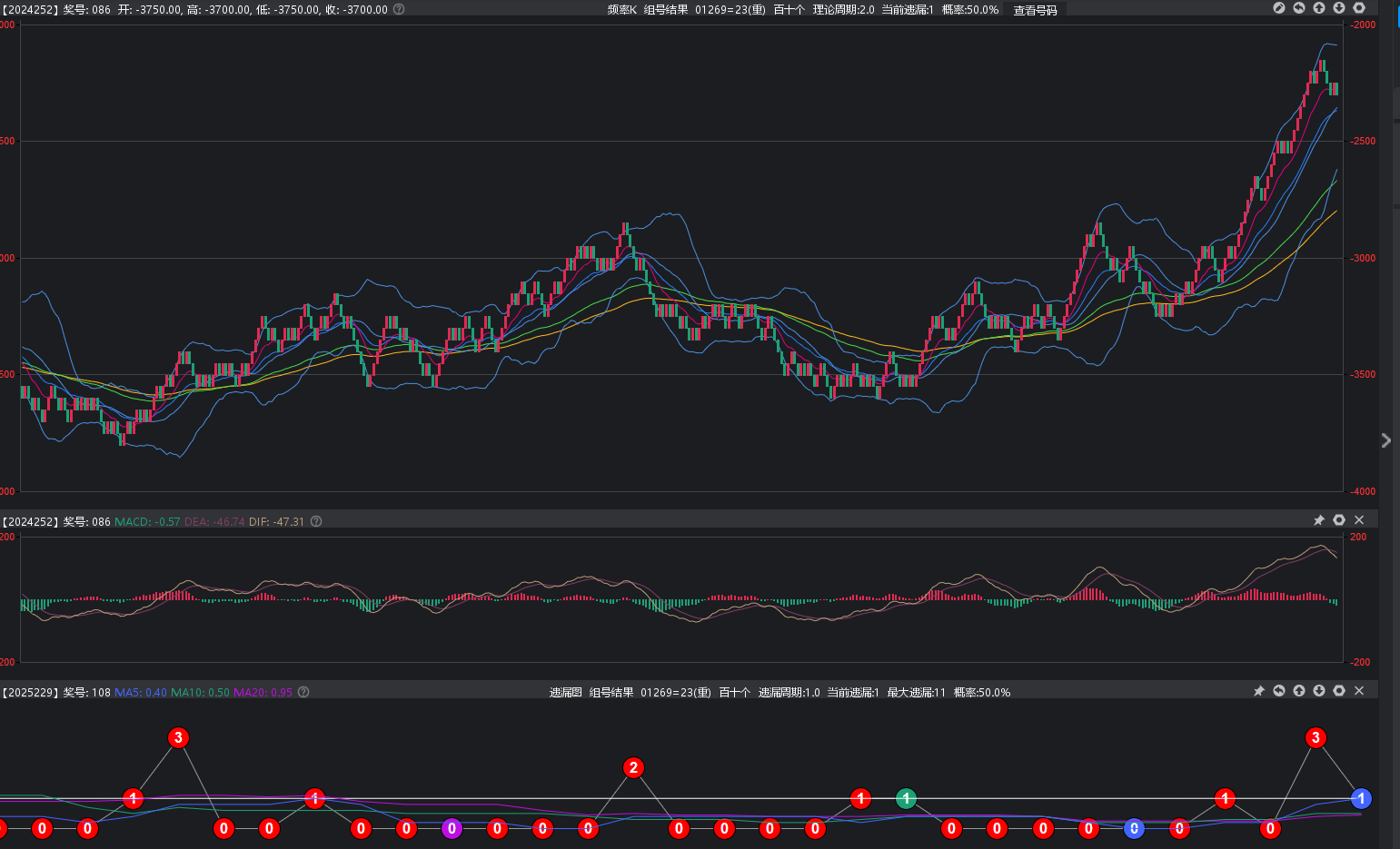Close the MACD indicator panel
The height and width of the screenshot is (849, 1400).
pos(1359,520)
